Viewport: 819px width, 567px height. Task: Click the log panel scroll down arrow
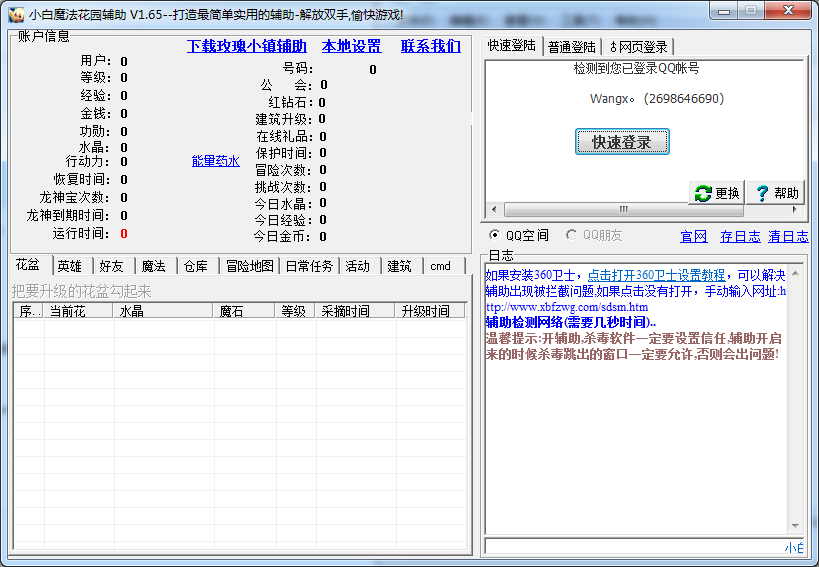coord(795,527)
